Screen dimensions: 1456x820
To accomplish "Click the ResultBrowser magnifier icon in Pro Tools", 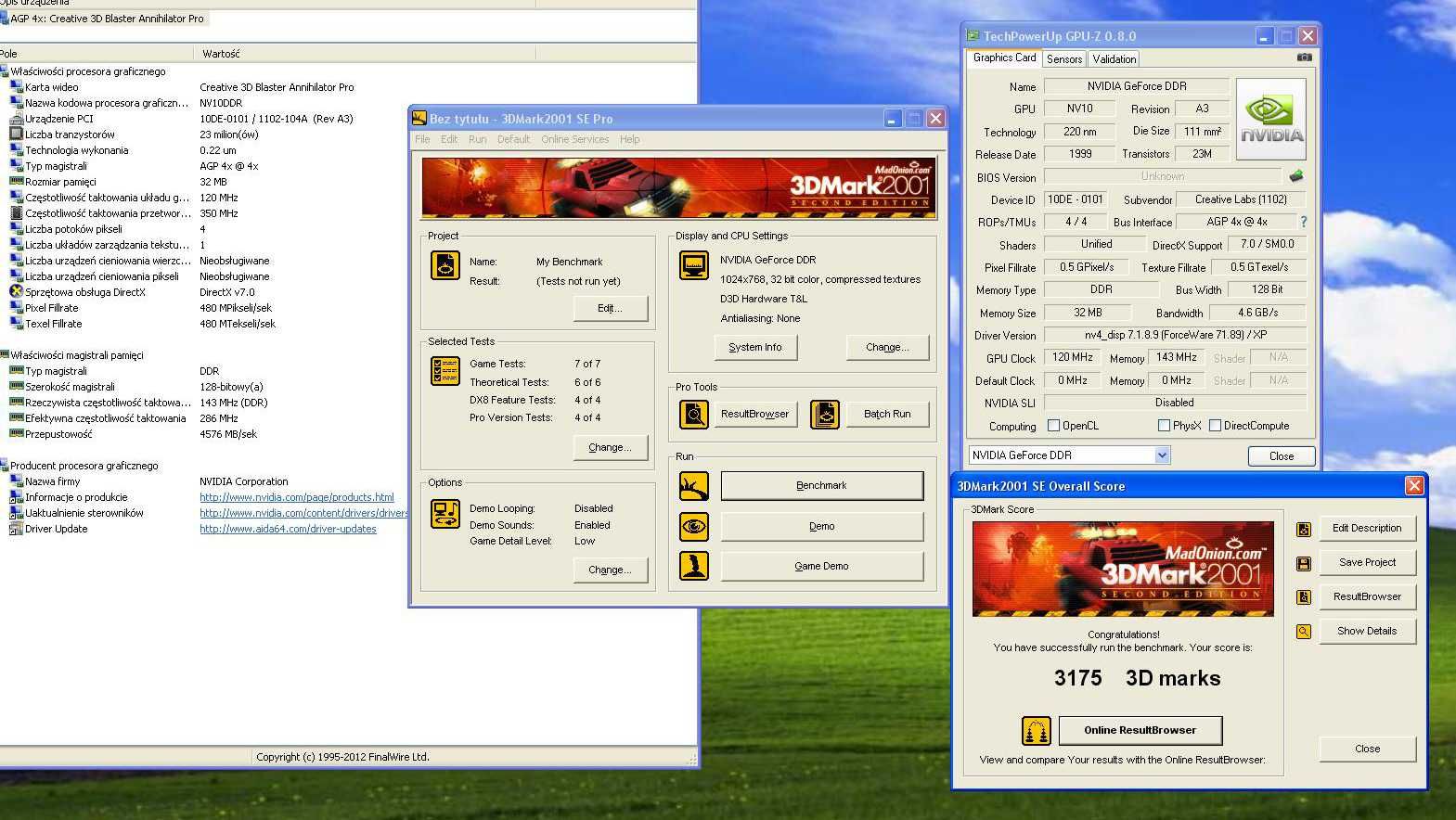I will tap(693, 415).
